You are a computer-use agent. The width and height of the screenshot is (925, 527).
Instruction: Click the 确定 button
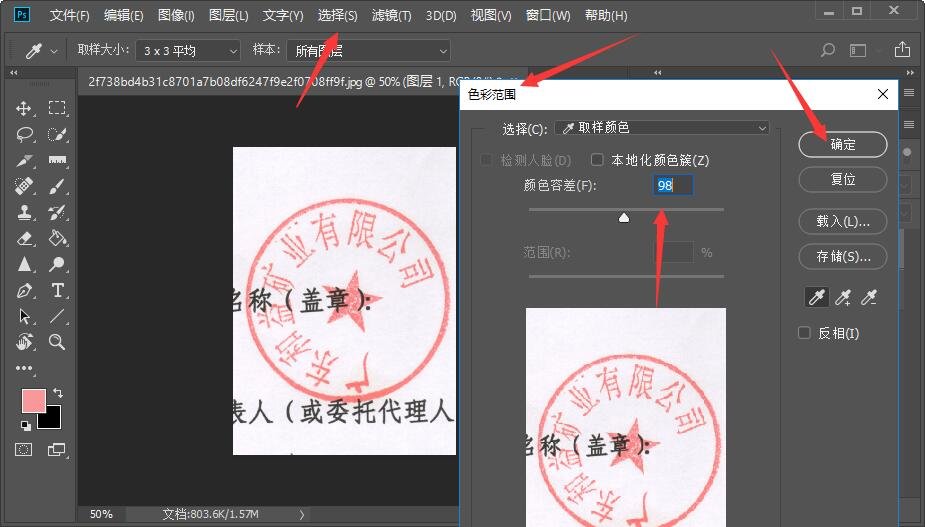[843, 144]
